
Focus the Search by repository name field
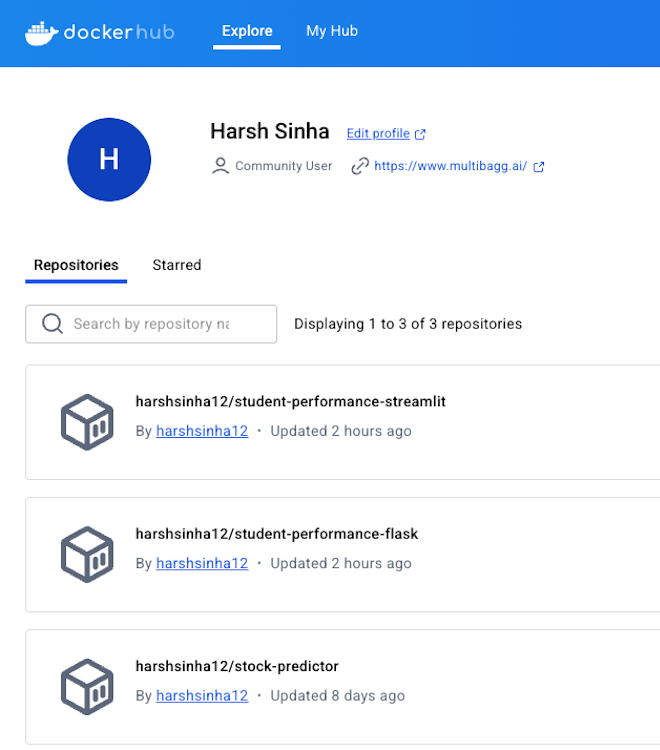(151, 324)
